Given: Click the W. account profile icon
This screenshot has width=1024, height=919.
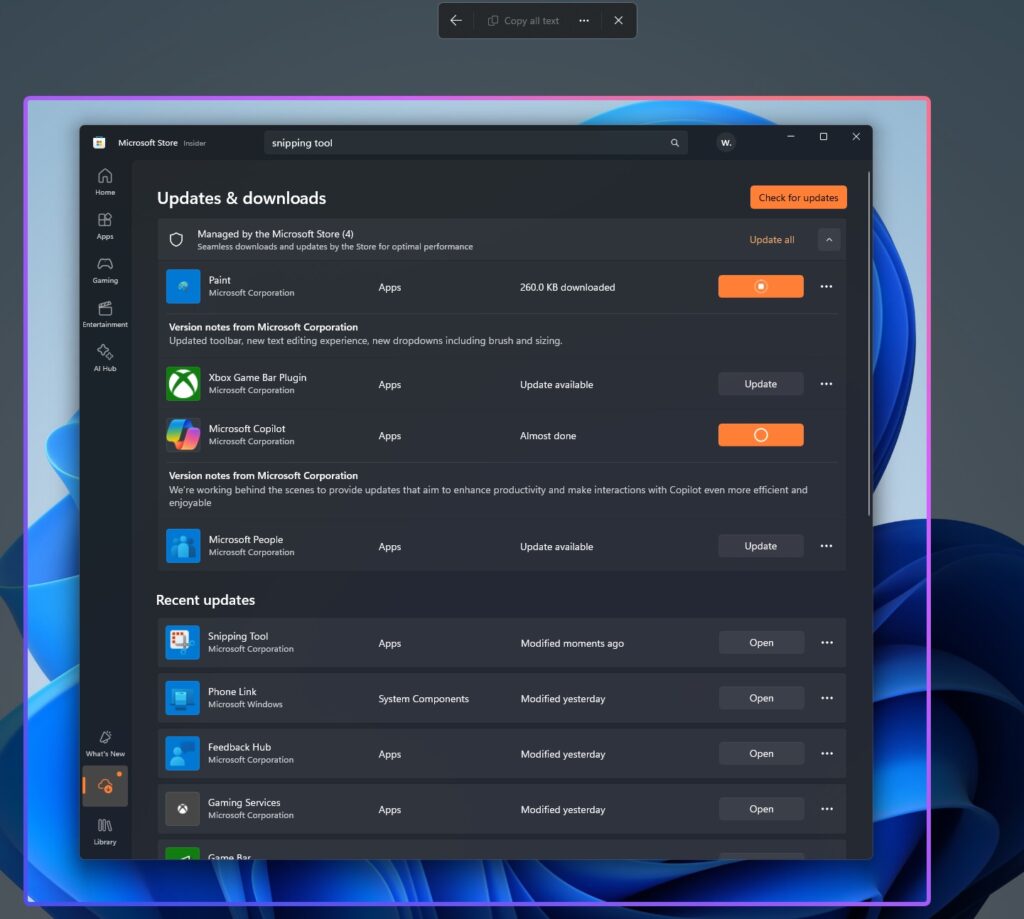Looking at the screenshot, I should click(726, 142).
